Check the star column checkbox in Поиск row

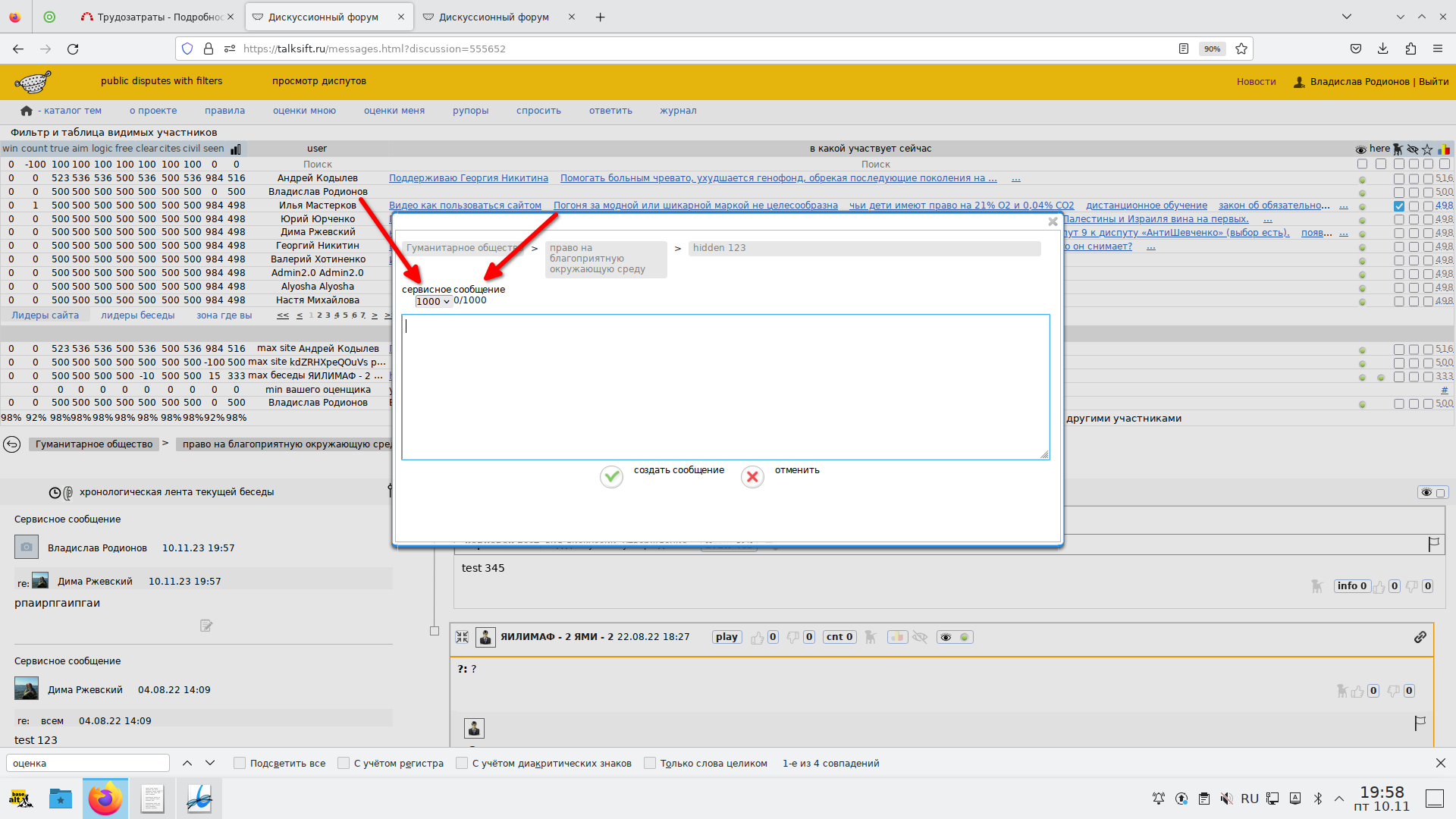click(1428, 164)
